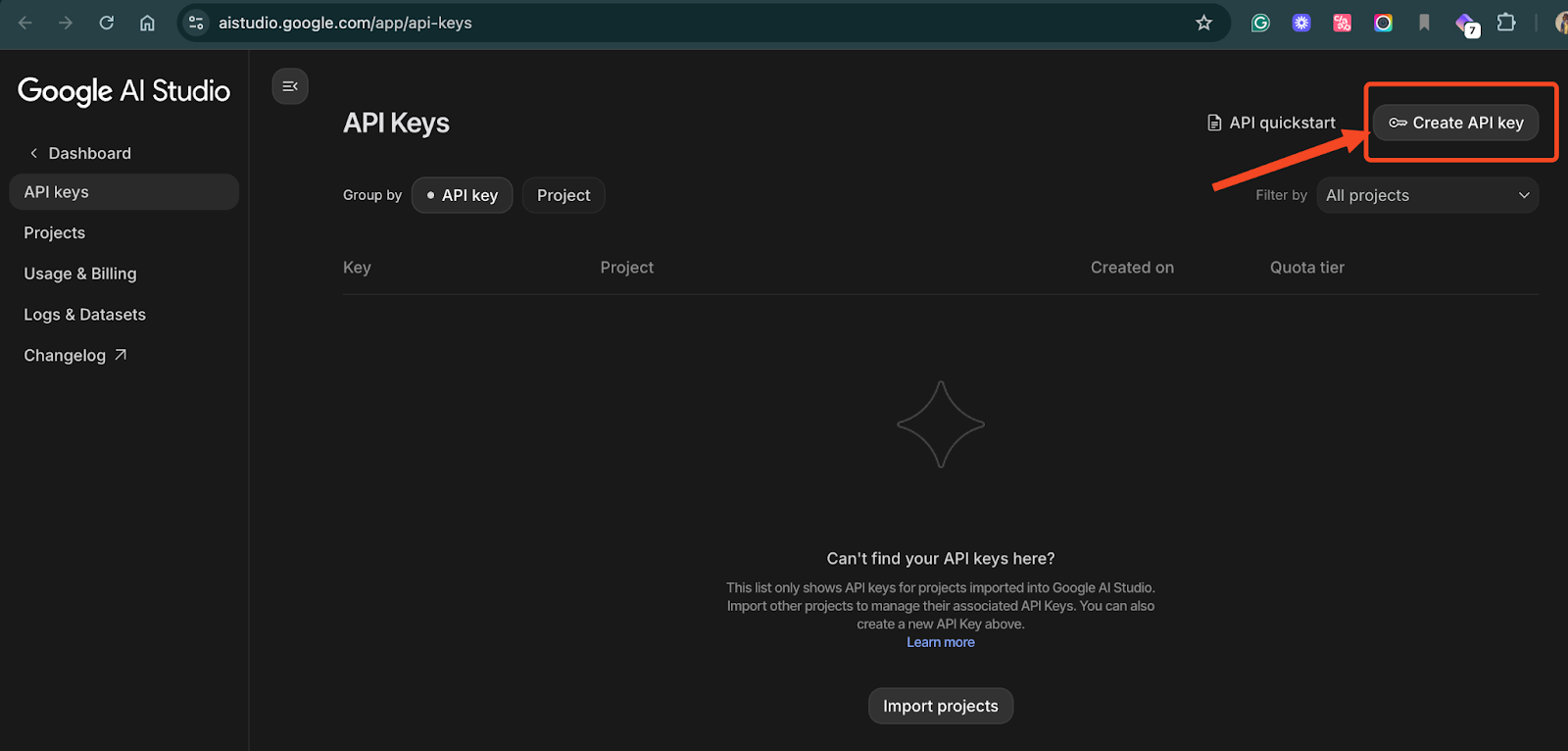
Task: Collapse the sidebar with the toggle icon
Action: coord(290,86)
